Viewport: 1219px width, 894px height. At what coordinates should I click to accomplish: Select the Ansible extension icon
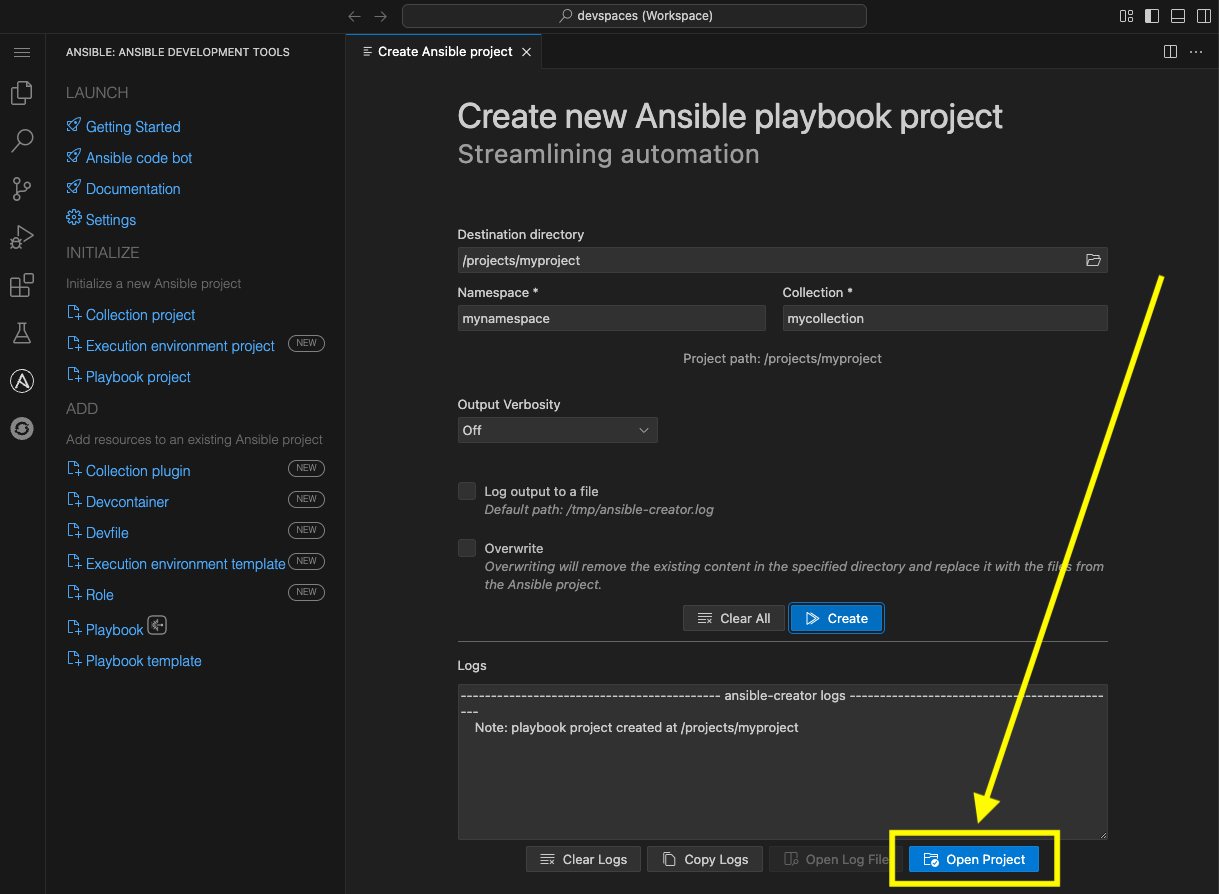pos(22,380)
